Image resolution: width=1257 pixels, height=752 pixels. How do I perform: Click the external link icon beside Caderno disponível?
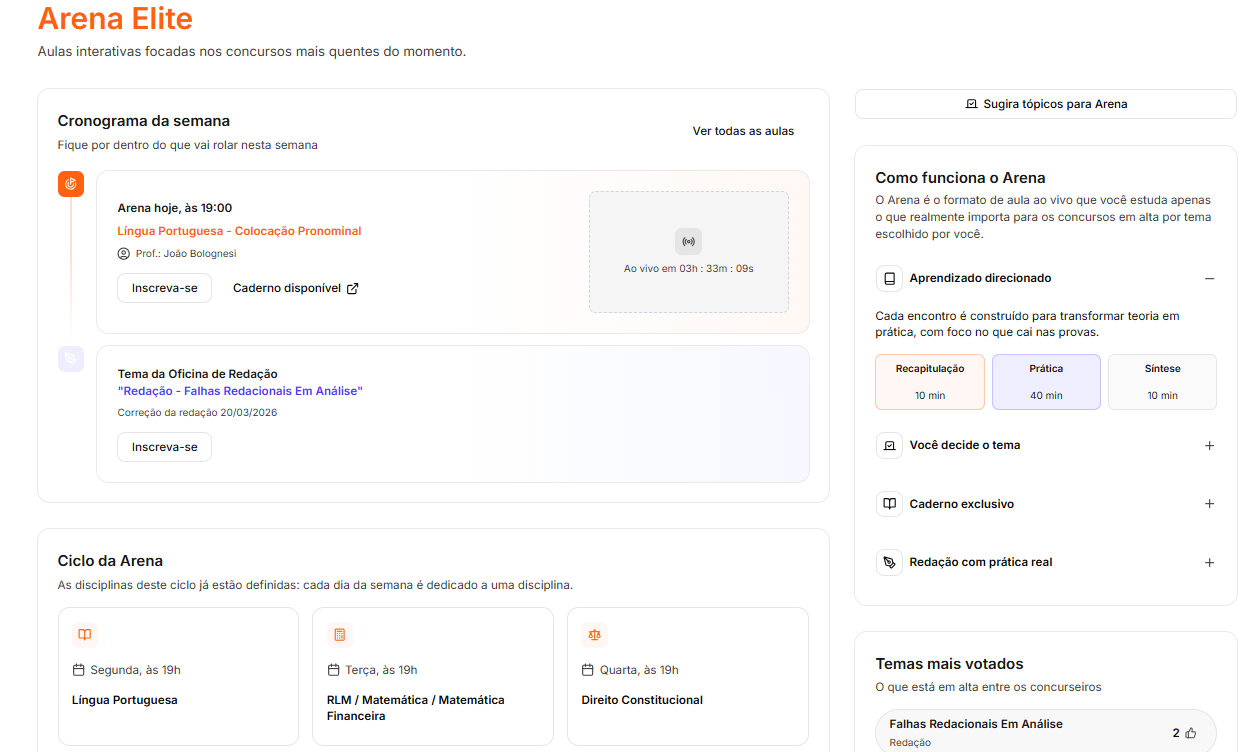pos(352,289)
